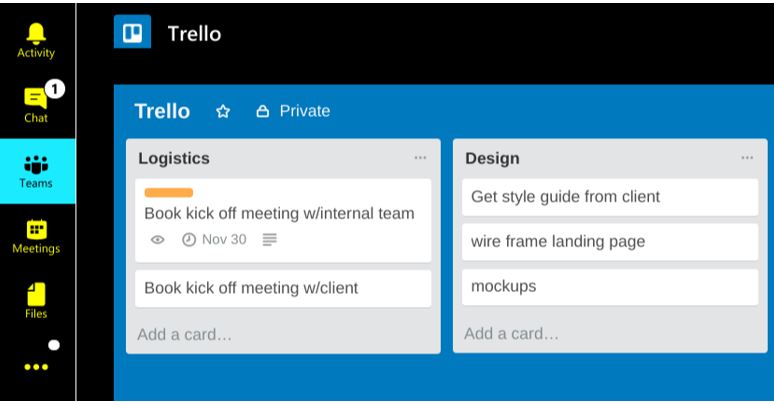Toggle the eye watch icon on card
The image size is (774, 405).
[x=157, y=240]
